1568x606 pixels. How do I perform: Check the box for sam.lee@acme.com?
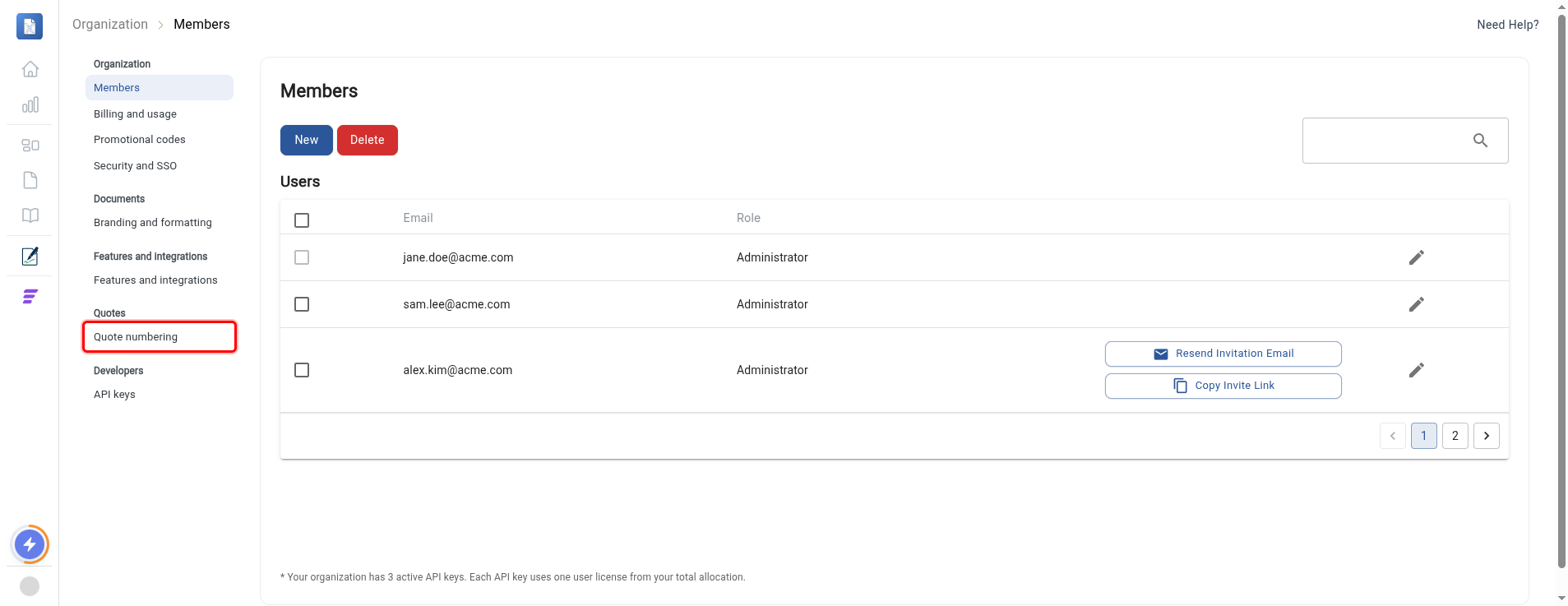[x=302, y=304]
